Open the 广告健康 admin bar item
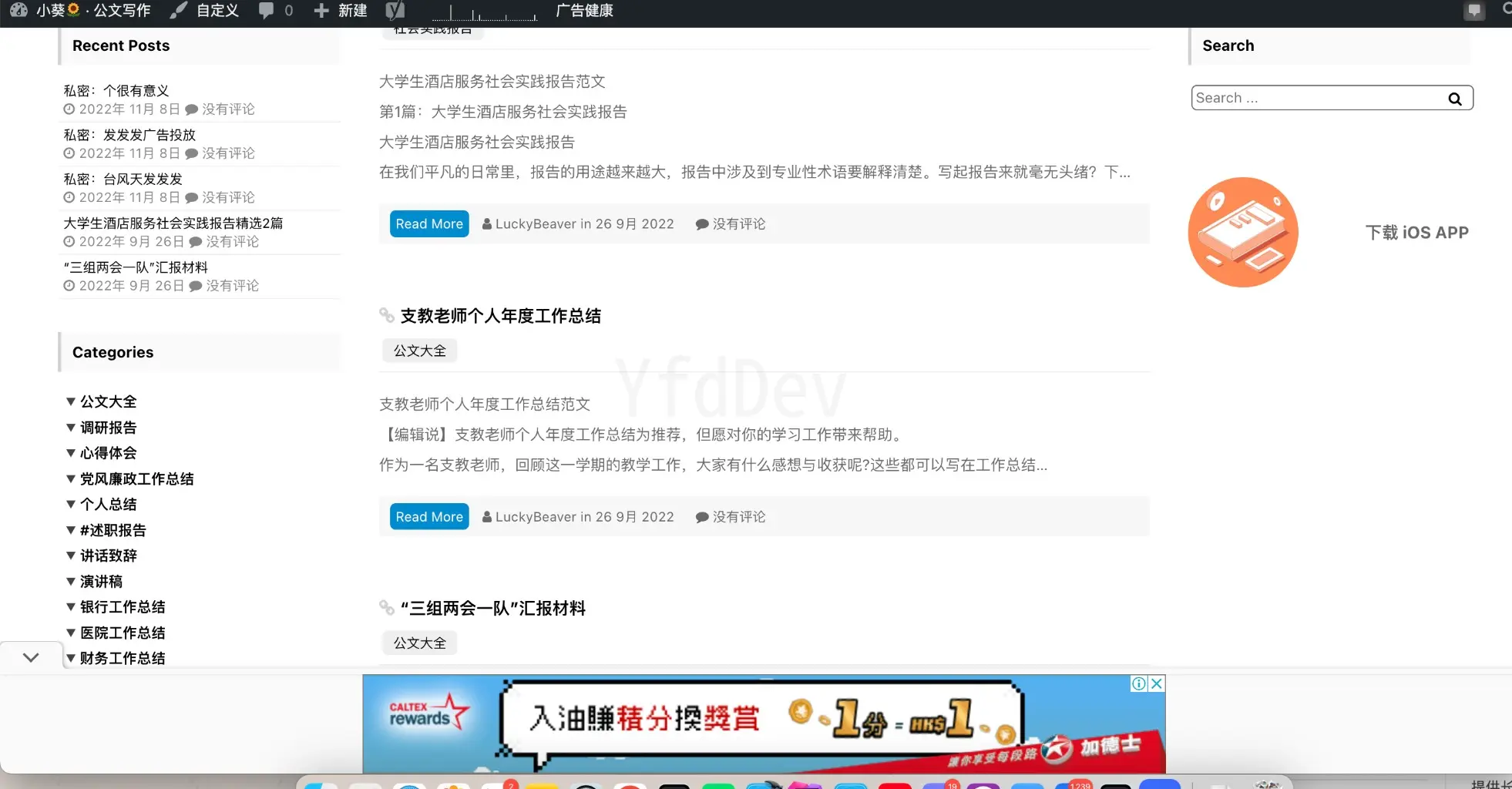Screen dimensions: 1512x789 point(584,11)
